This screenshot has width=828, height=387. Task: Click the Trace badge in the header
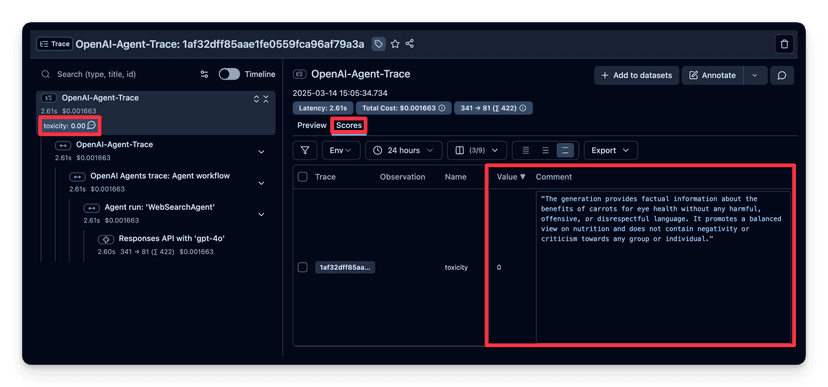(54, 44)
